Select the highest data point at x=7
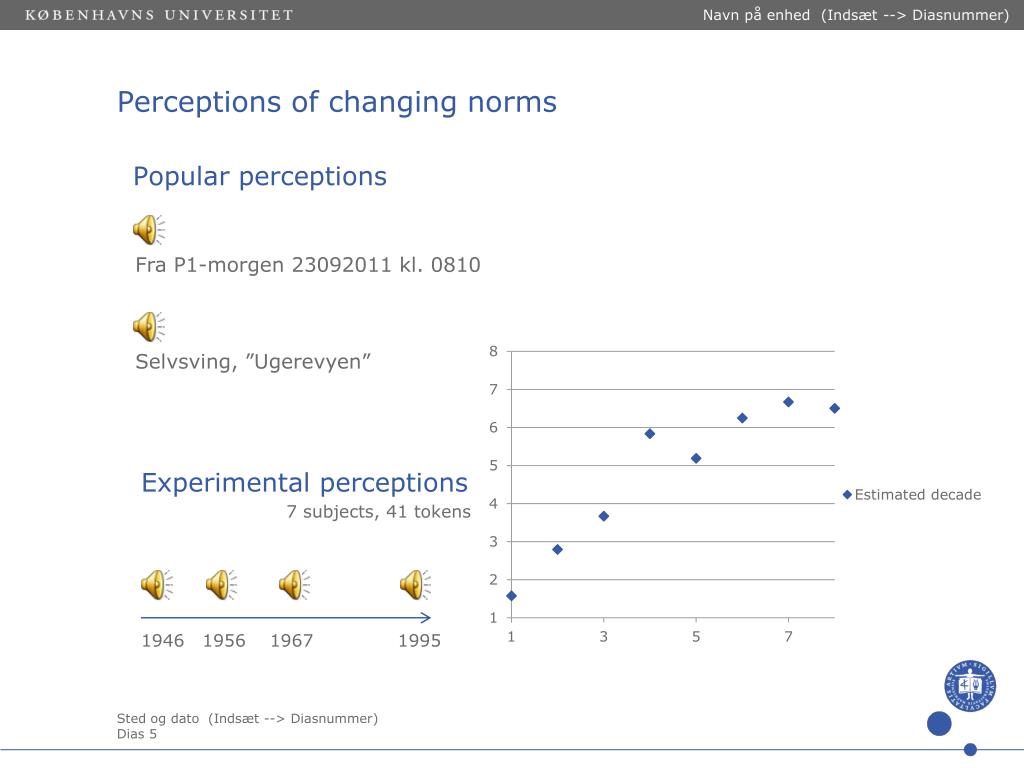The width and height of the screenshot is (1024, 768). [788, 402]
